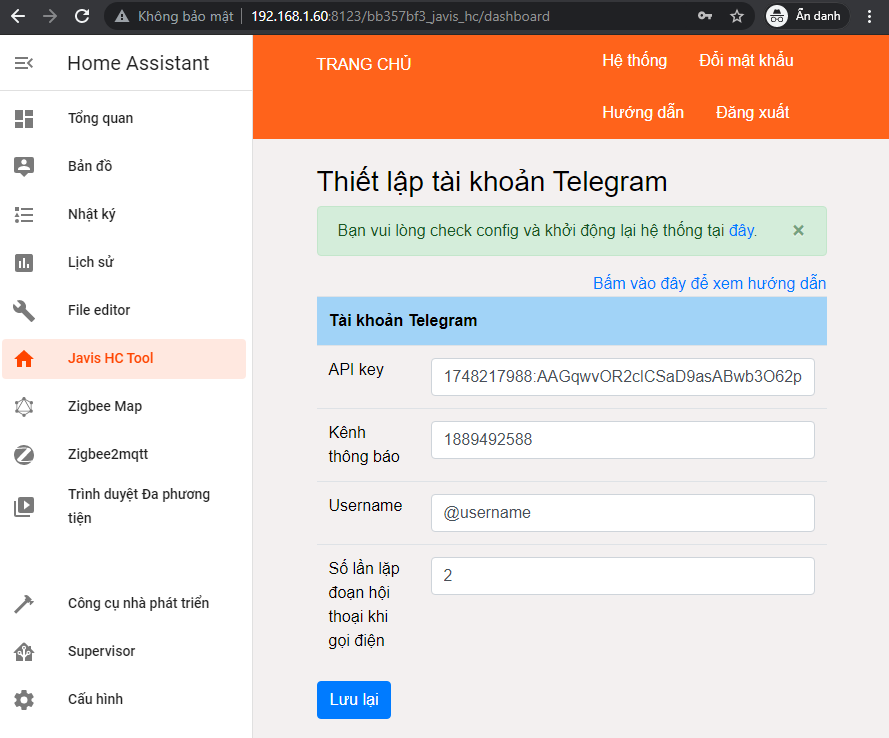Click the Bản đồ map icon
889x738 pixels.
pyautogui.click(x=24, y=167)
